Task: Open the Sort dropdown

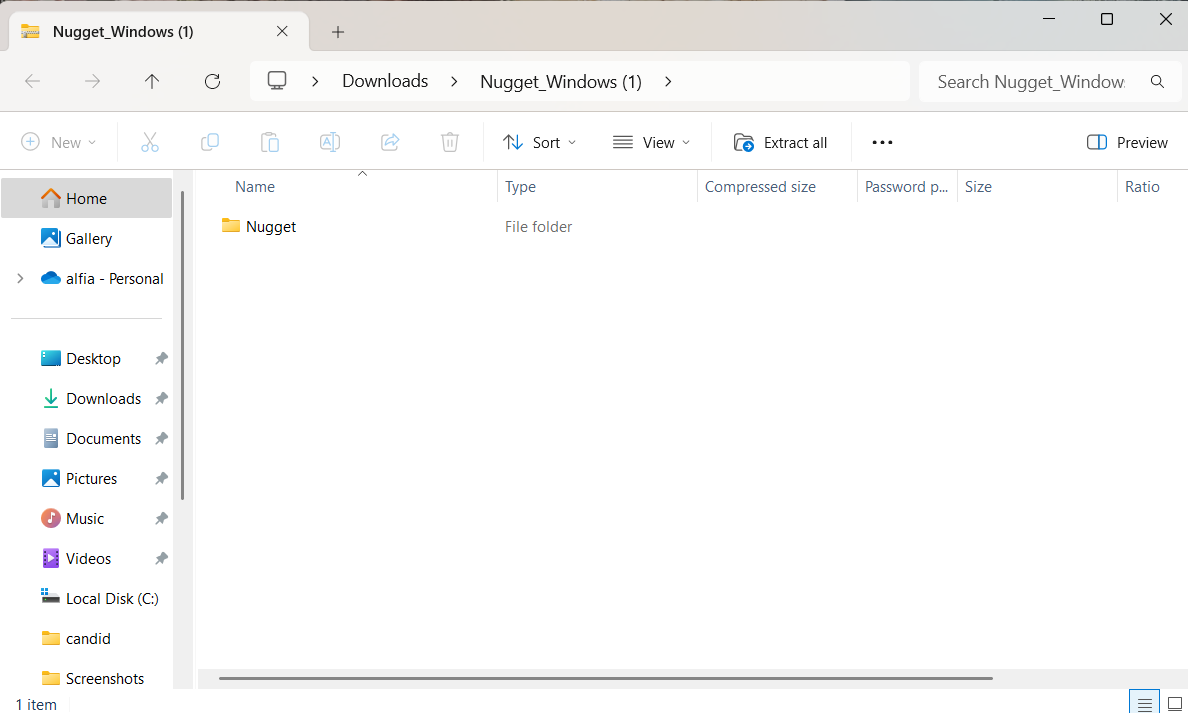Action: pyautogui.click(x=539, y=142)
